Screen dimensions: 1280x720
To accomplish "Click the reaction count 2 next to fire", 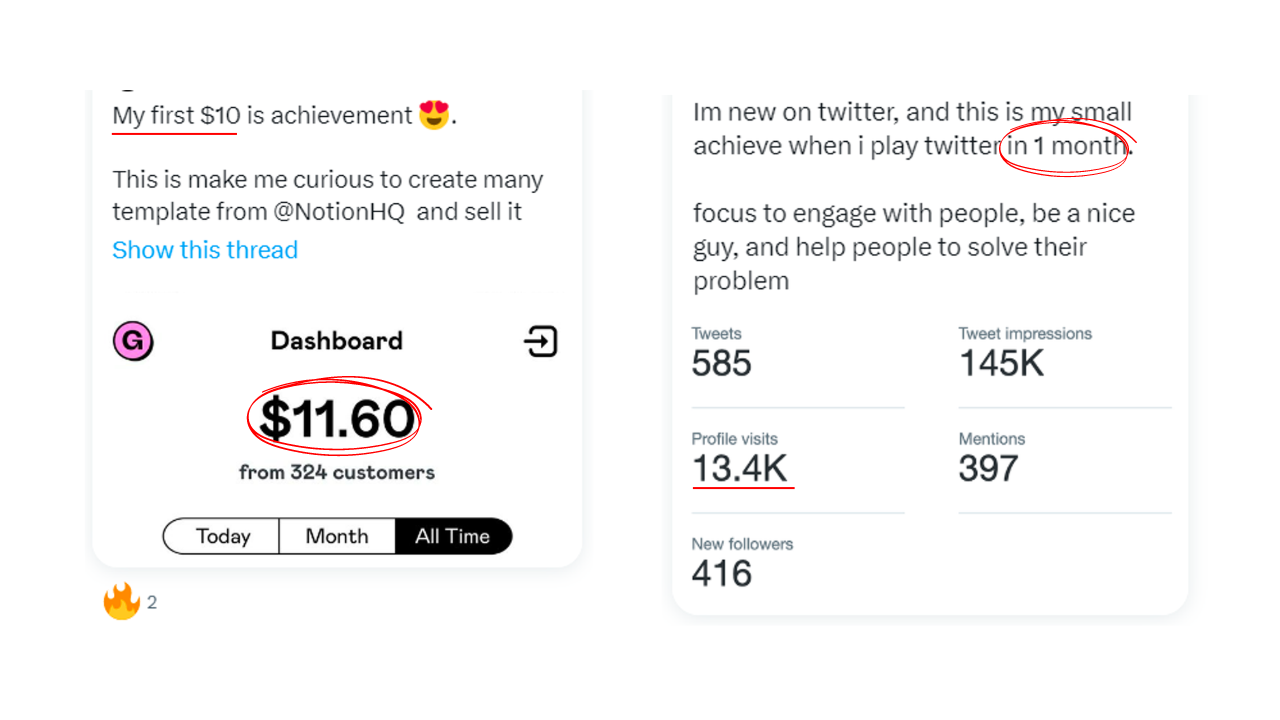I will point(152,602).
